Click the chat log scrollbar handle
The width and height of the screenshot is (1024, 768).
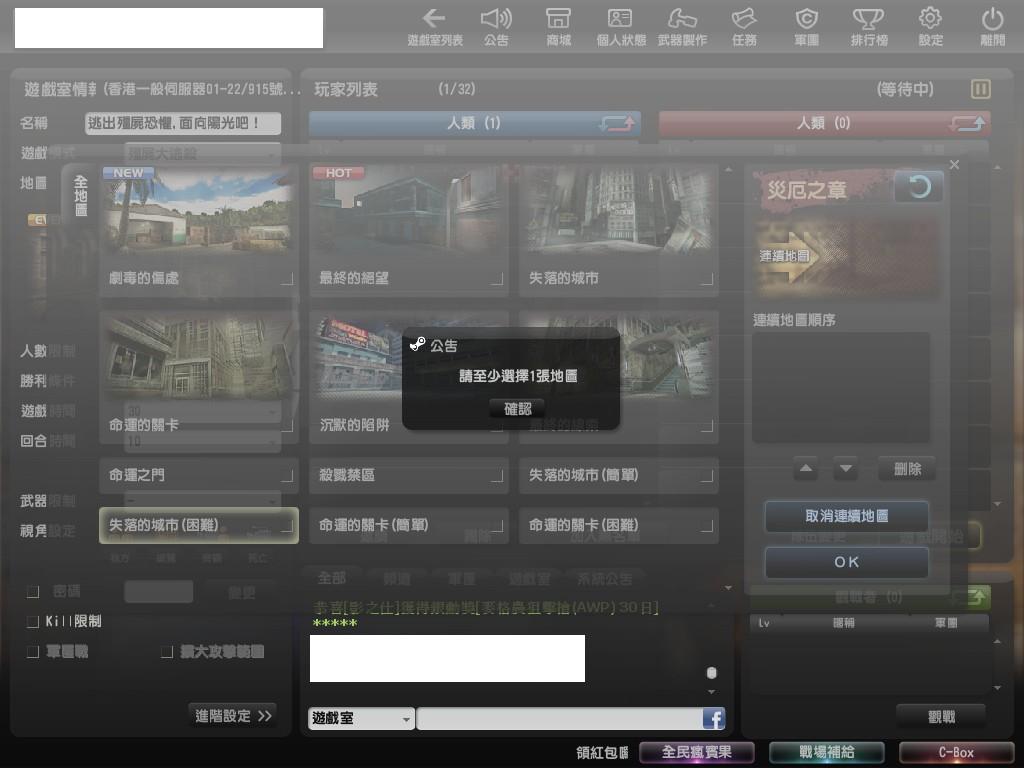click(x=712, y=673)
